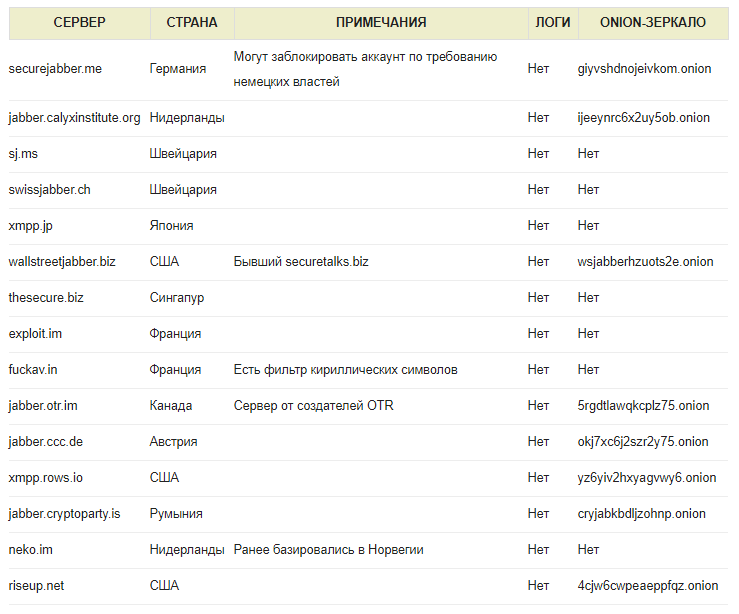Click the СТРАНА column header
This screenshot has width=739, height=614.
pyautogui.click(x=192, y=22)
